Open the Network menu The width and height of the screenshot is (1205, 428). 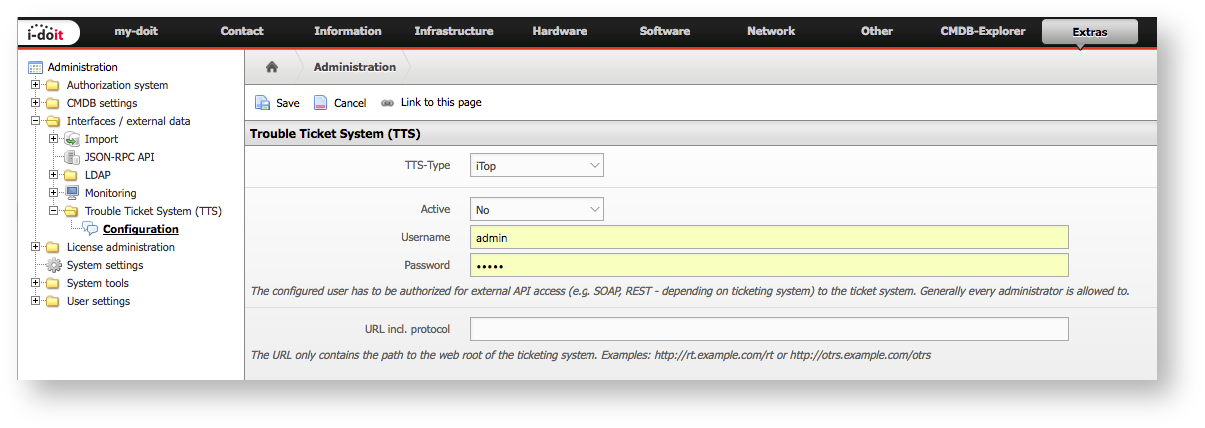click(x=771, y=31)
